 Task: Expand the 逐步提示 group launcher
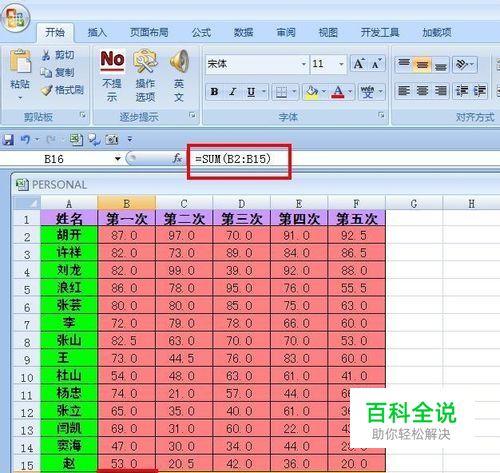coord(192,115)
